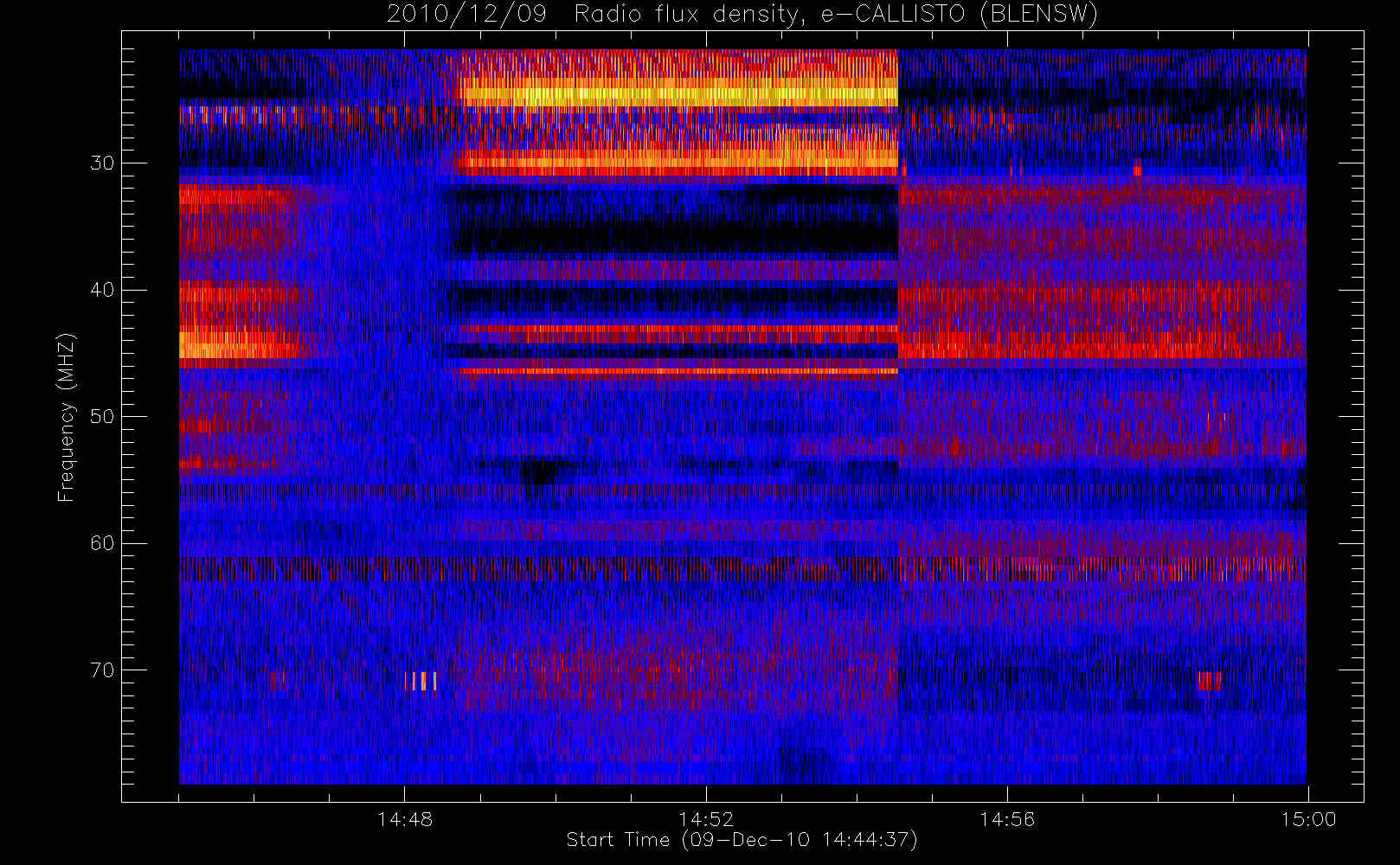Click the 14:48 time tick label
Image resolution: width=1400 pixels, height=865 pixels.
[x=405, y=819]
